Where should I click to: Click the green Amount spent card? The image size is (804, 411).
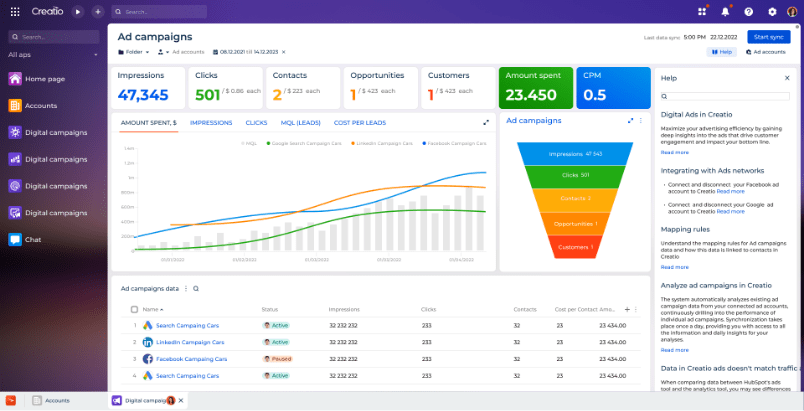(536, 88)
